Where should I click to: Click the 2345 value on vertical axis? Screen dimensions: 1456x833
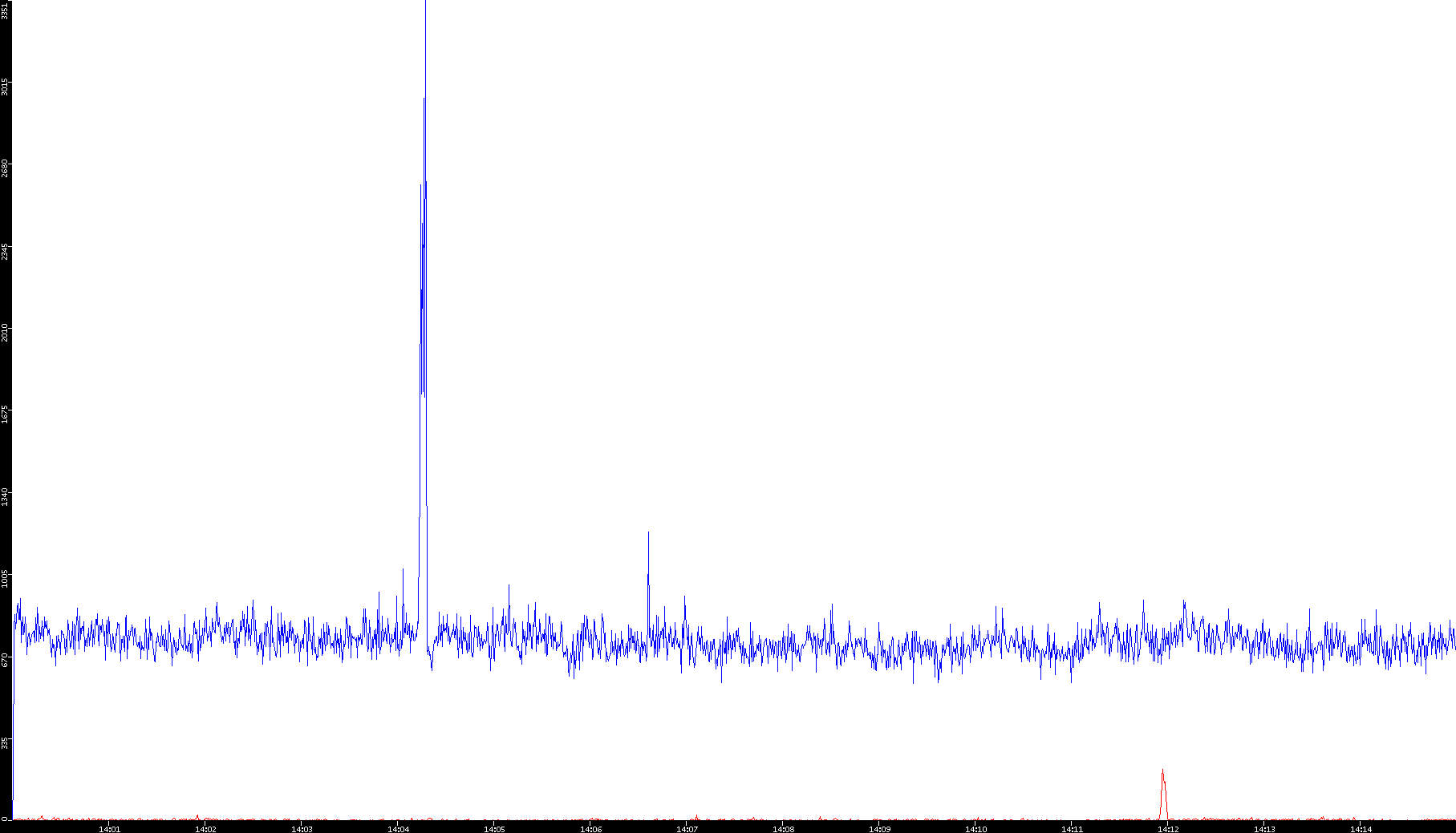[x=5, y=251]
